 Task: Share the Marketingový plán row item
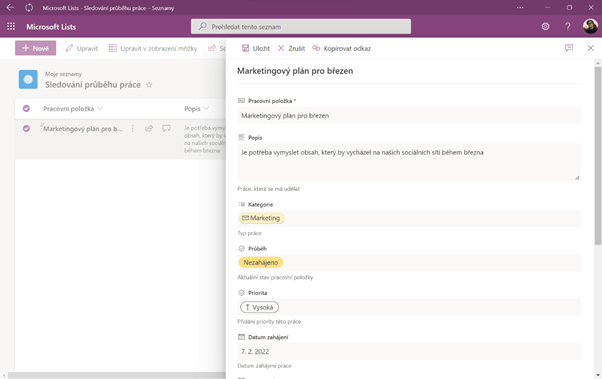click(149, 128)
